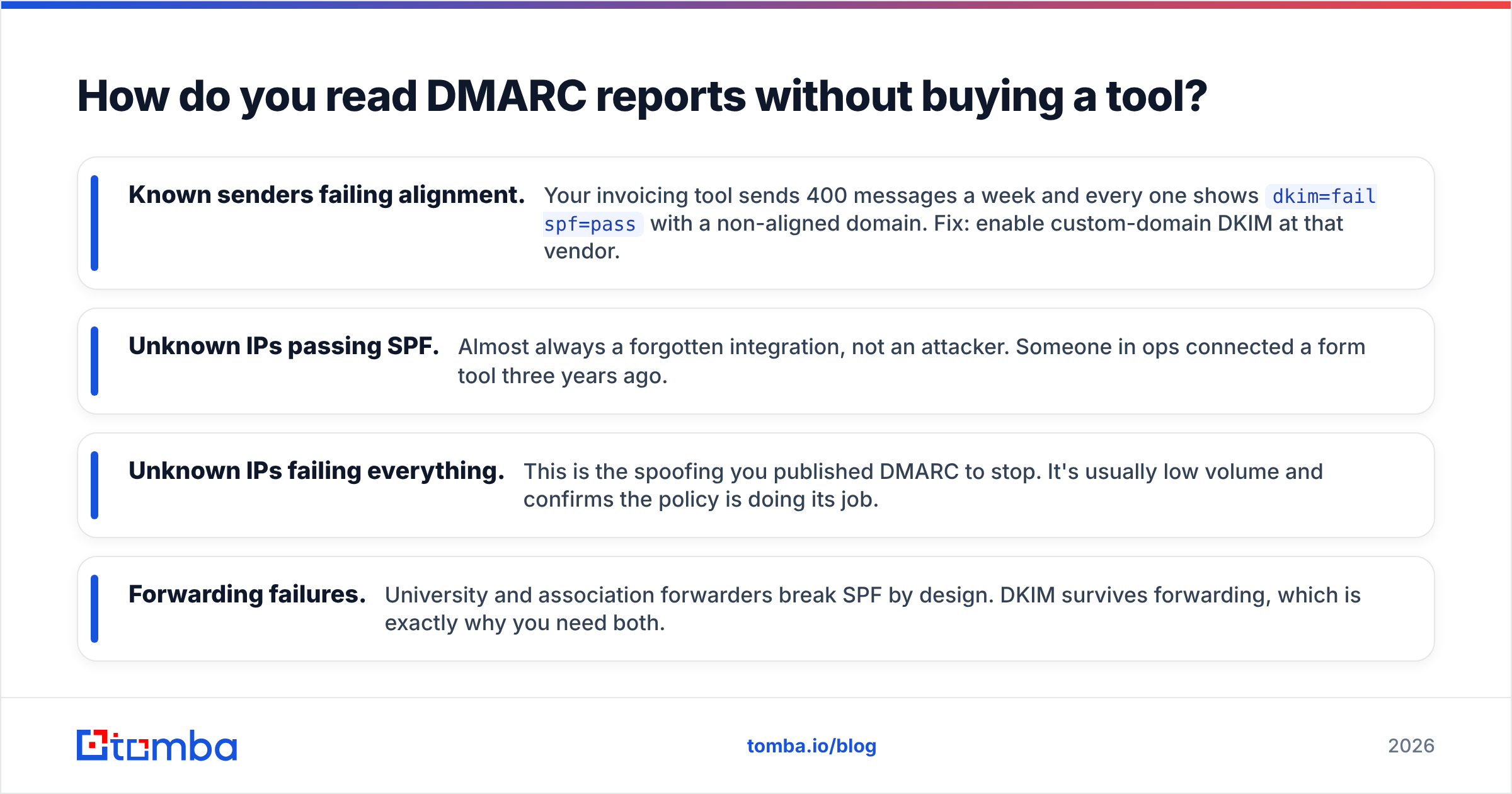Open the tomba.io/blog link
Screen dimensions: 1512x794
[x=811, y=746]
